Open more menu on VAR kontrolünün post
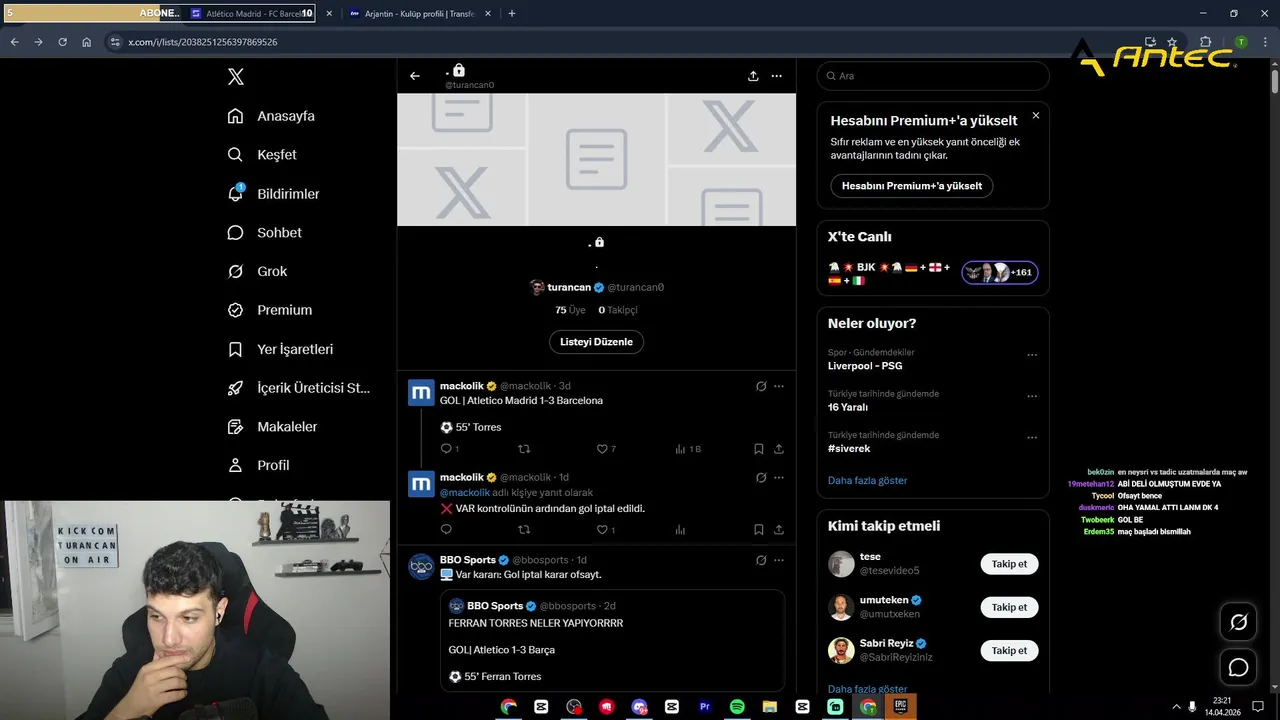This screenshot has width=1280, height=720. coord(779,478)
